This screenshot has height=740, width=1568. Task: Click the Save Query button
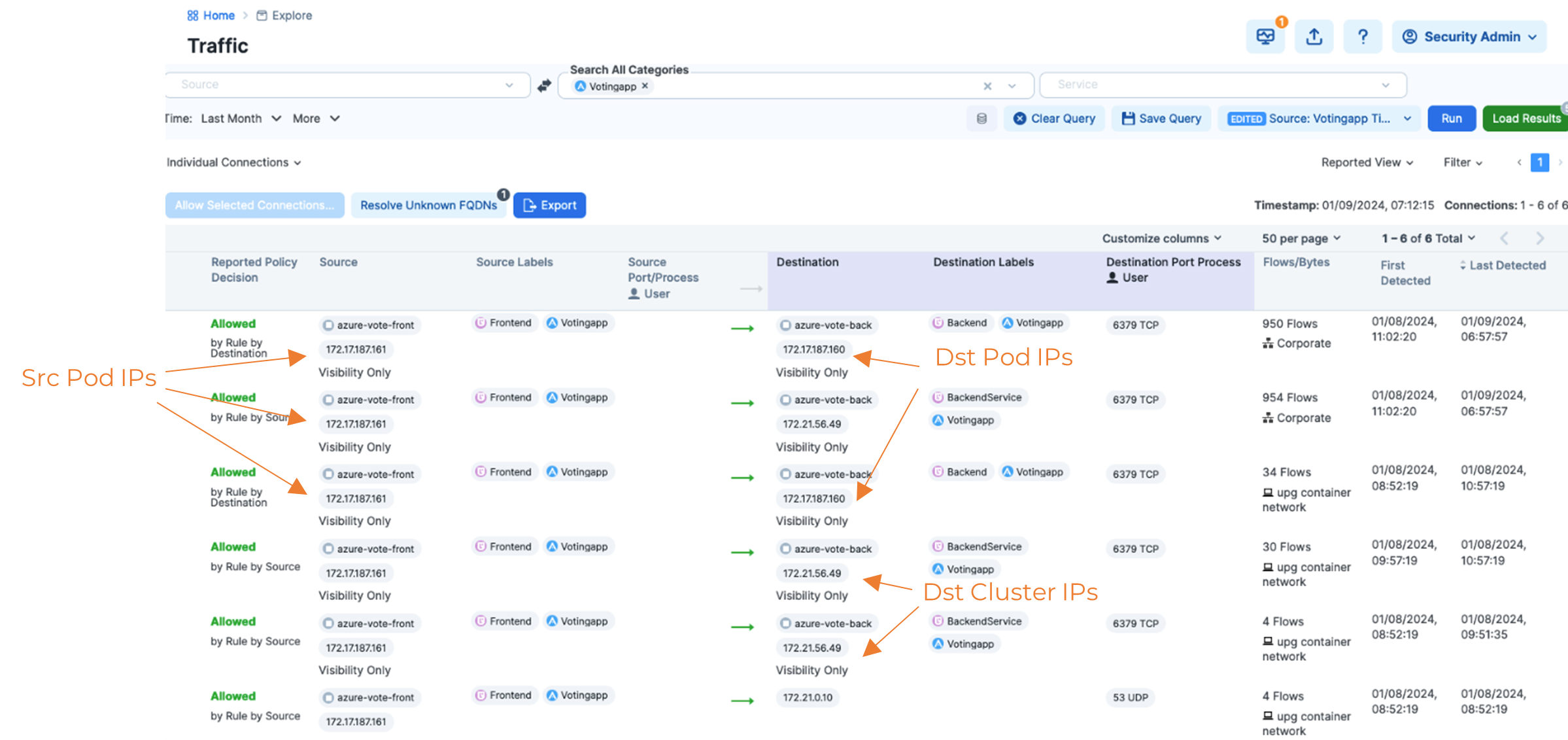tap(1161, 118)
